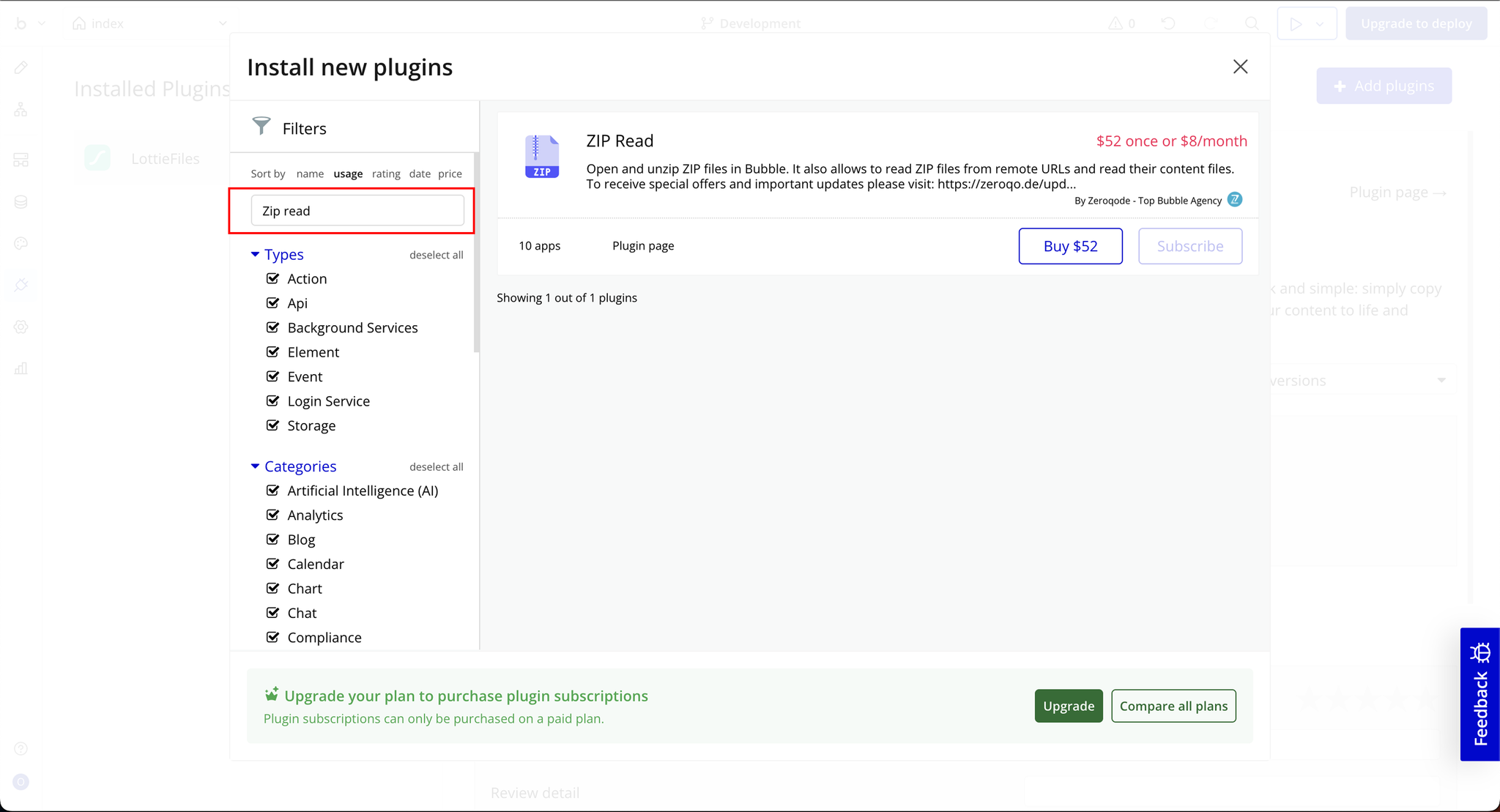Open the Data tab database icon
The width and height of the screenshot is (1500, 812).
21,202
